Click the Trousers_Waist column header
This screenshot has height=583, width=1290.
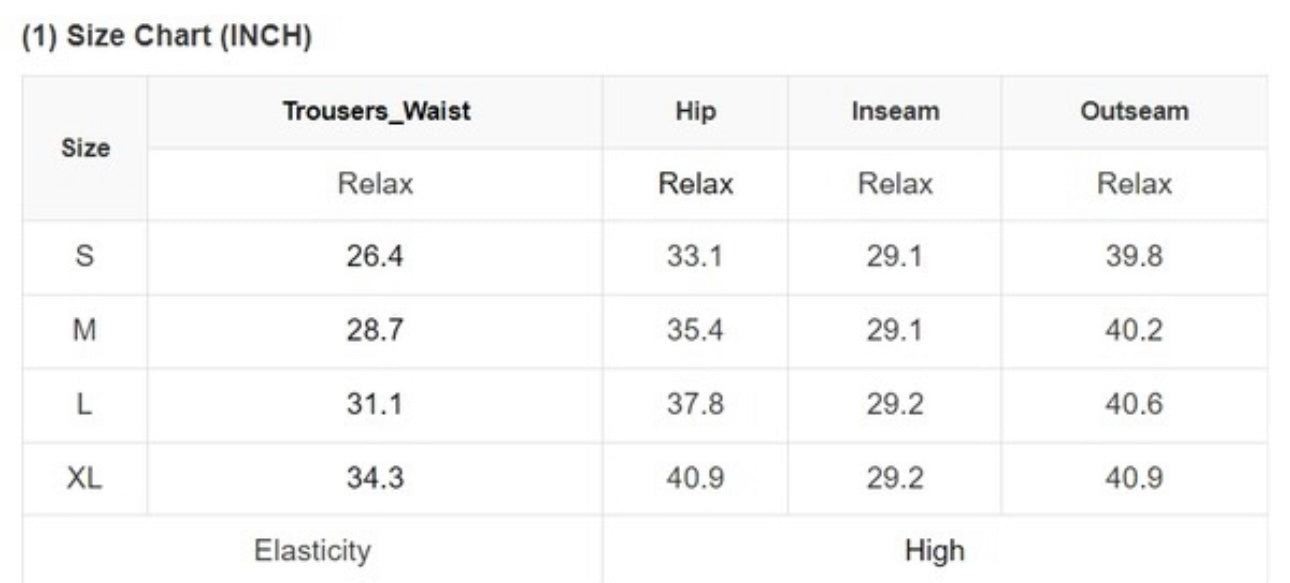click(x=375, y=111)
